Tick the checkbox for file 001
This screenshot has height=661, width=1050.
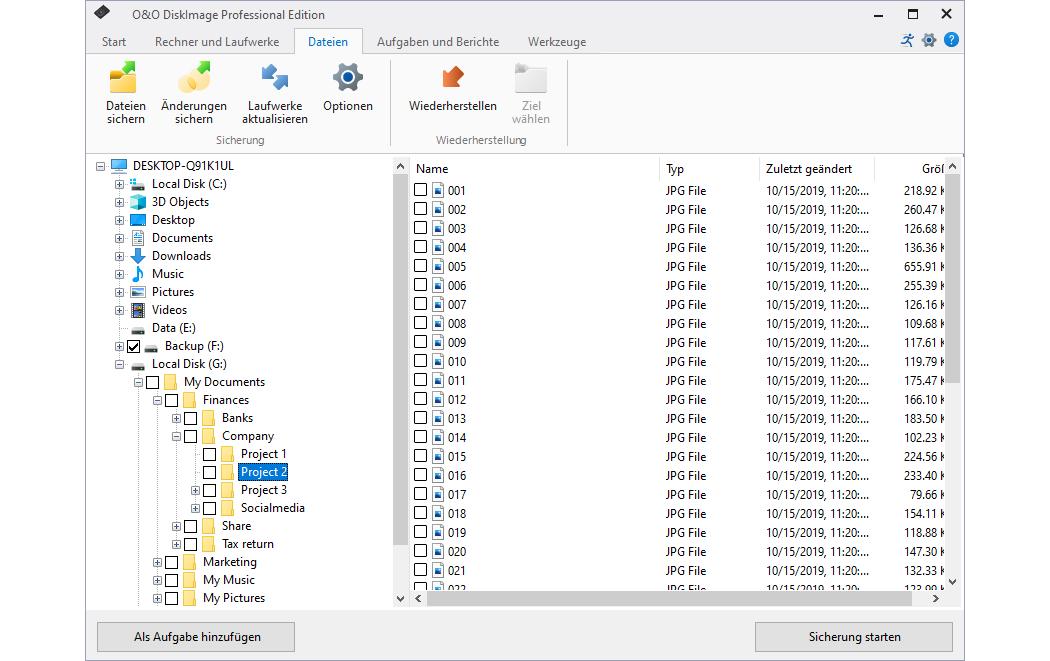tap(420, 190)
